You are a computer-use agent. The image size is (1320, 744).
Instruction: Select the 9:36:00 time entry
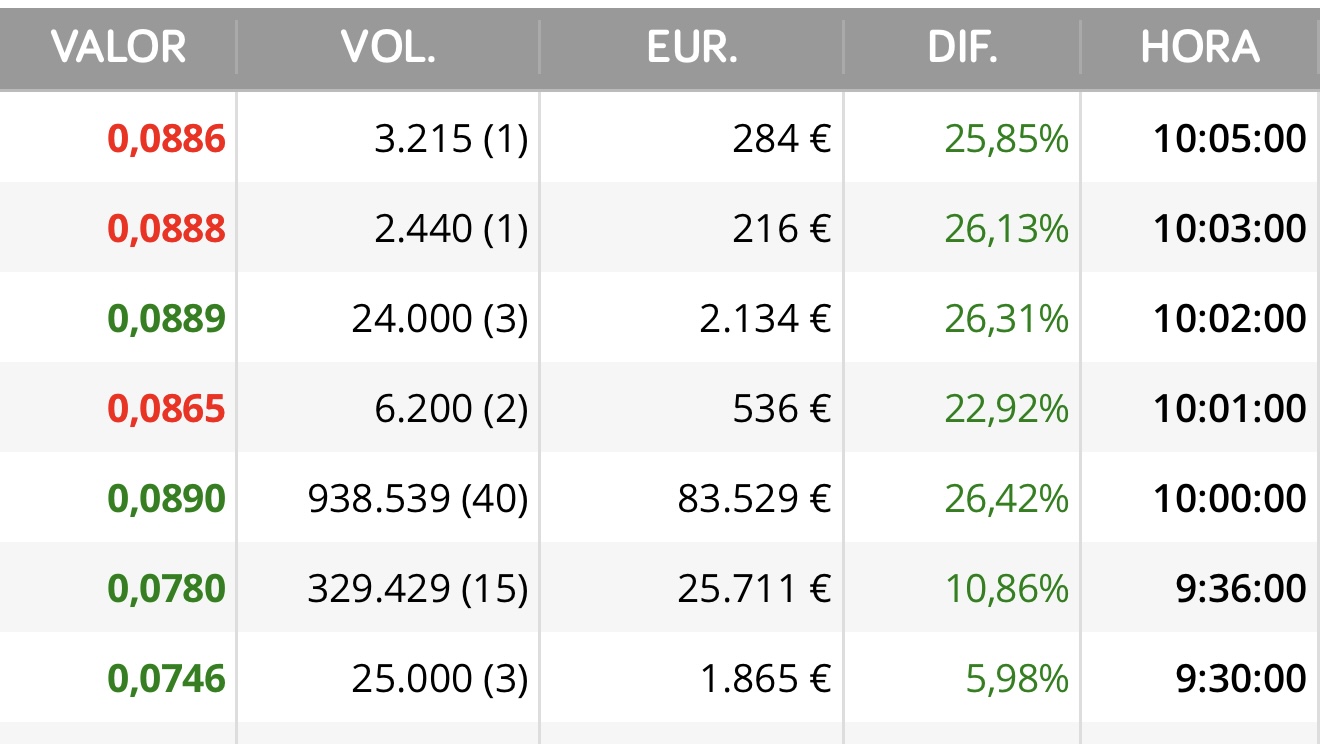tap(1241, 589)
